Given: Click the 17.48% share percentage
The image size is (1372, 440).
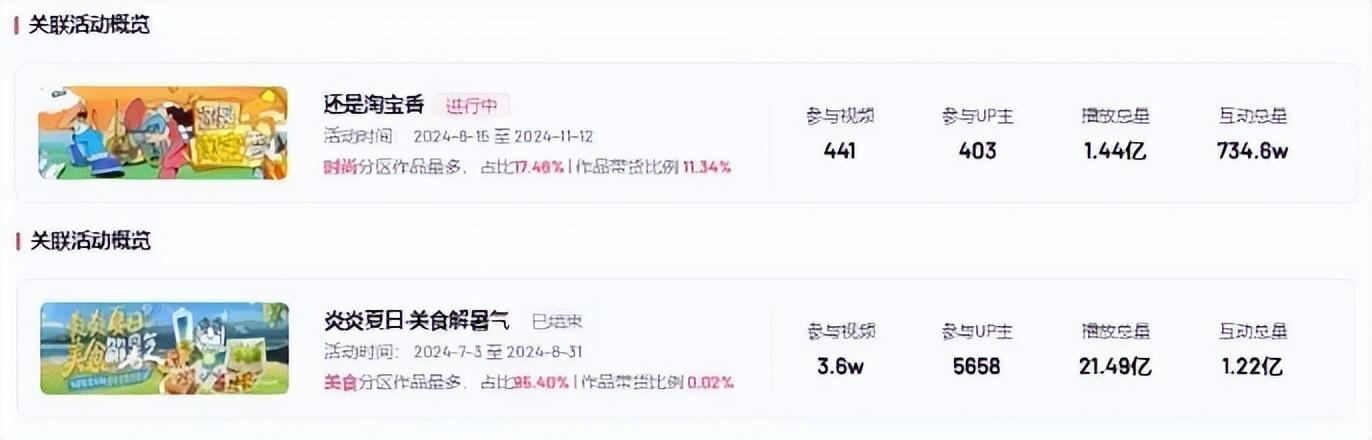Looking at the screenshot, I should [x=540, y=167].
